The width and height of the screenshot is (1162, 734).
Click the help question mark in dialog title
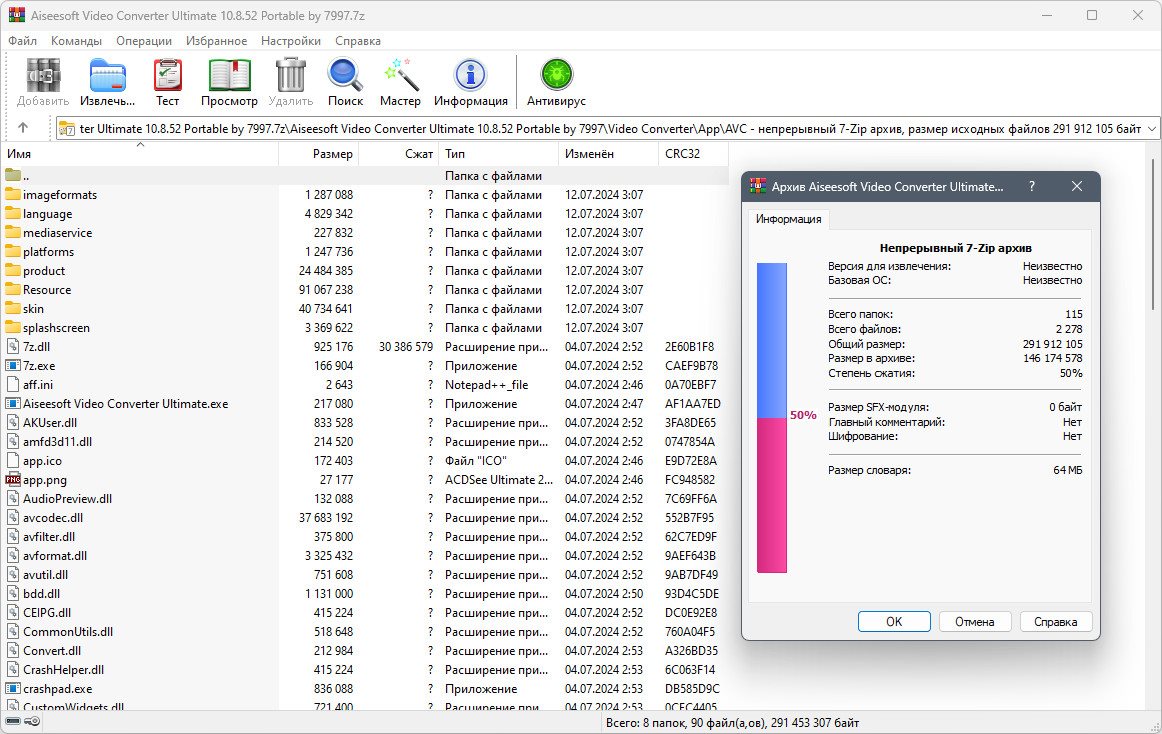coord(1031,187)
